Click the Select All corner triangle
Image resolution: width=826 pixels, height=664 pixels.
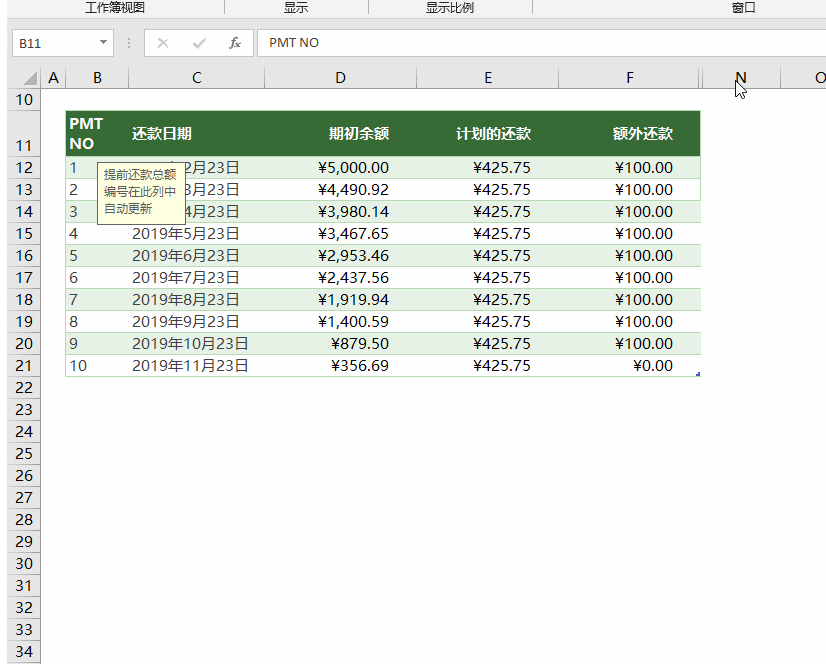[x=30, y=78]
